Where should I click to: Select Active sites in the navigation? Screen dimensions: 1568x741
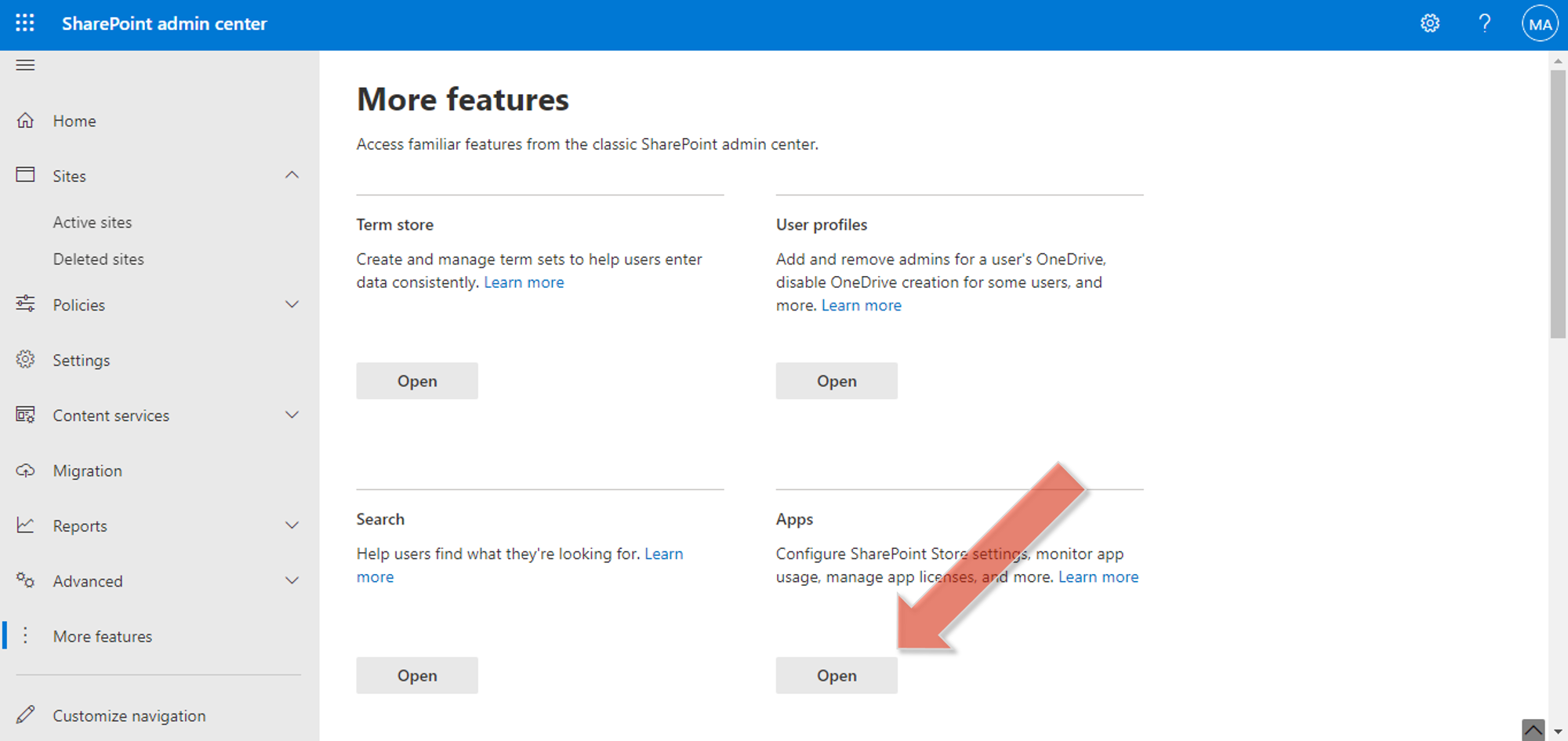93,222
